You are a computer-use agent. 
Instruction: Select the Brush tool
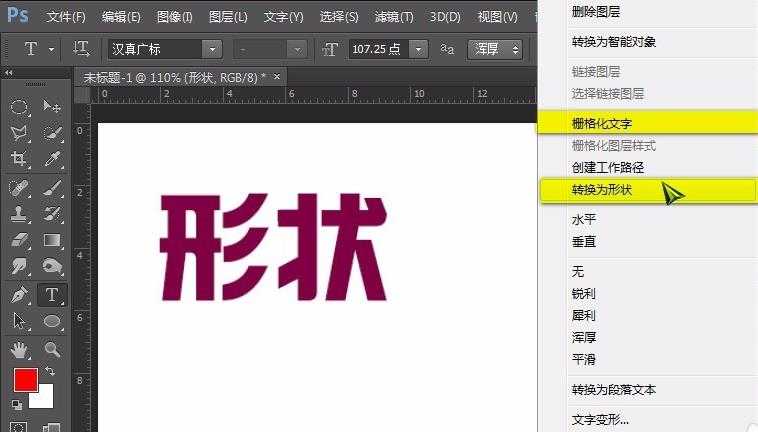click(x=52, y=187)
